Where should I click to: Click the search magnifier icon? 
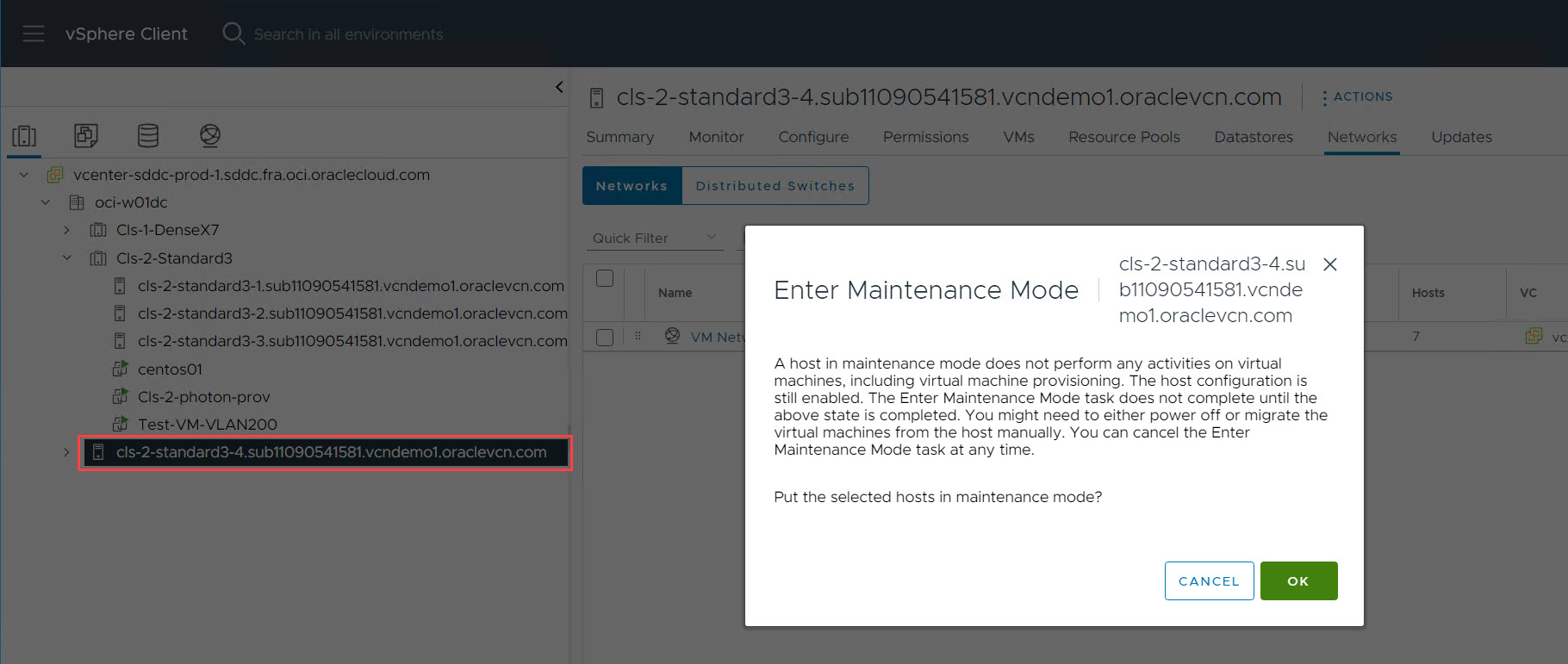click(x=233, y=34)
